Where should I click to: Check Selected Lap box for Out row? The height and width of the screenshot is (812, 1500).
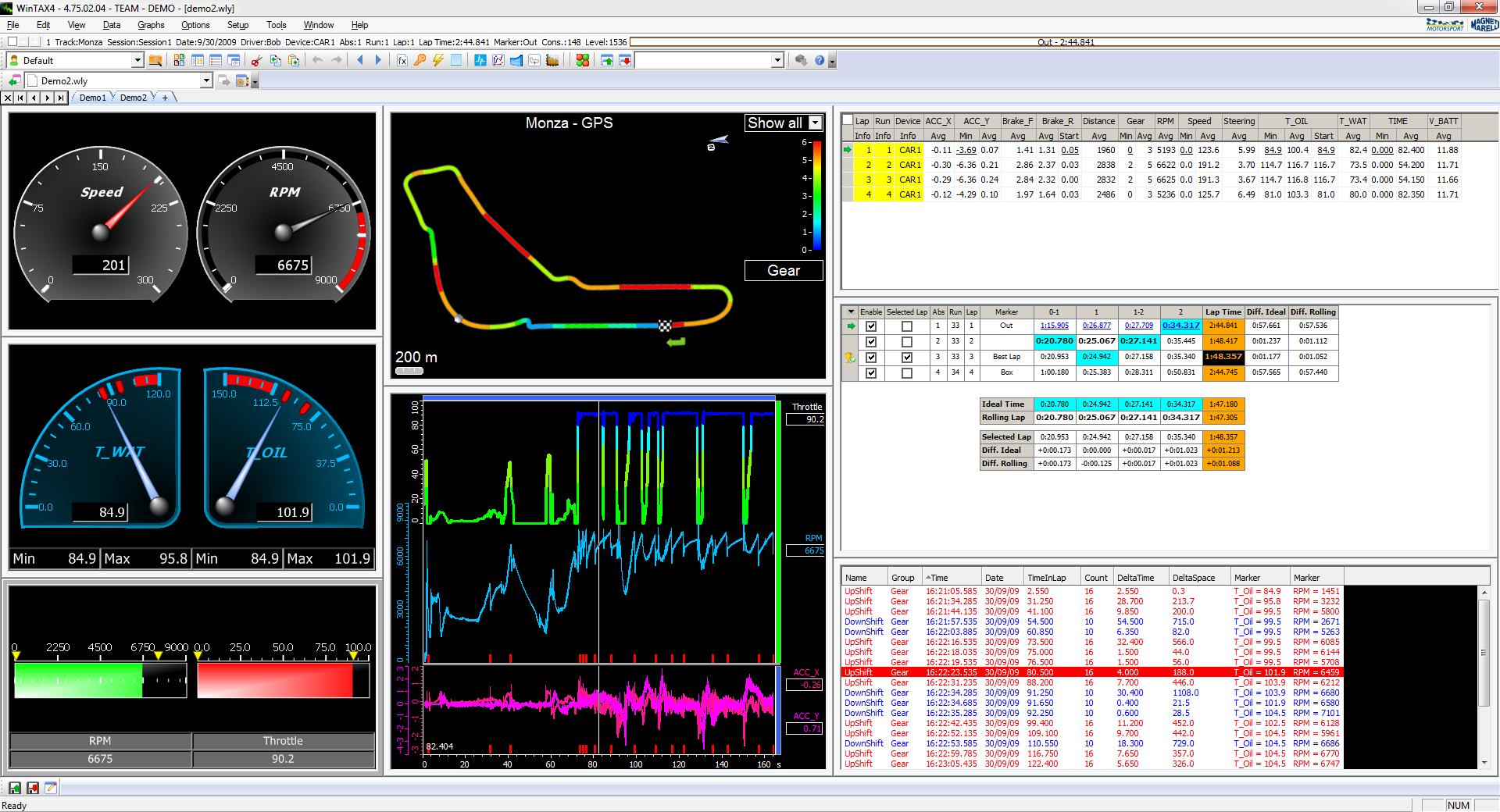[906, 326]
